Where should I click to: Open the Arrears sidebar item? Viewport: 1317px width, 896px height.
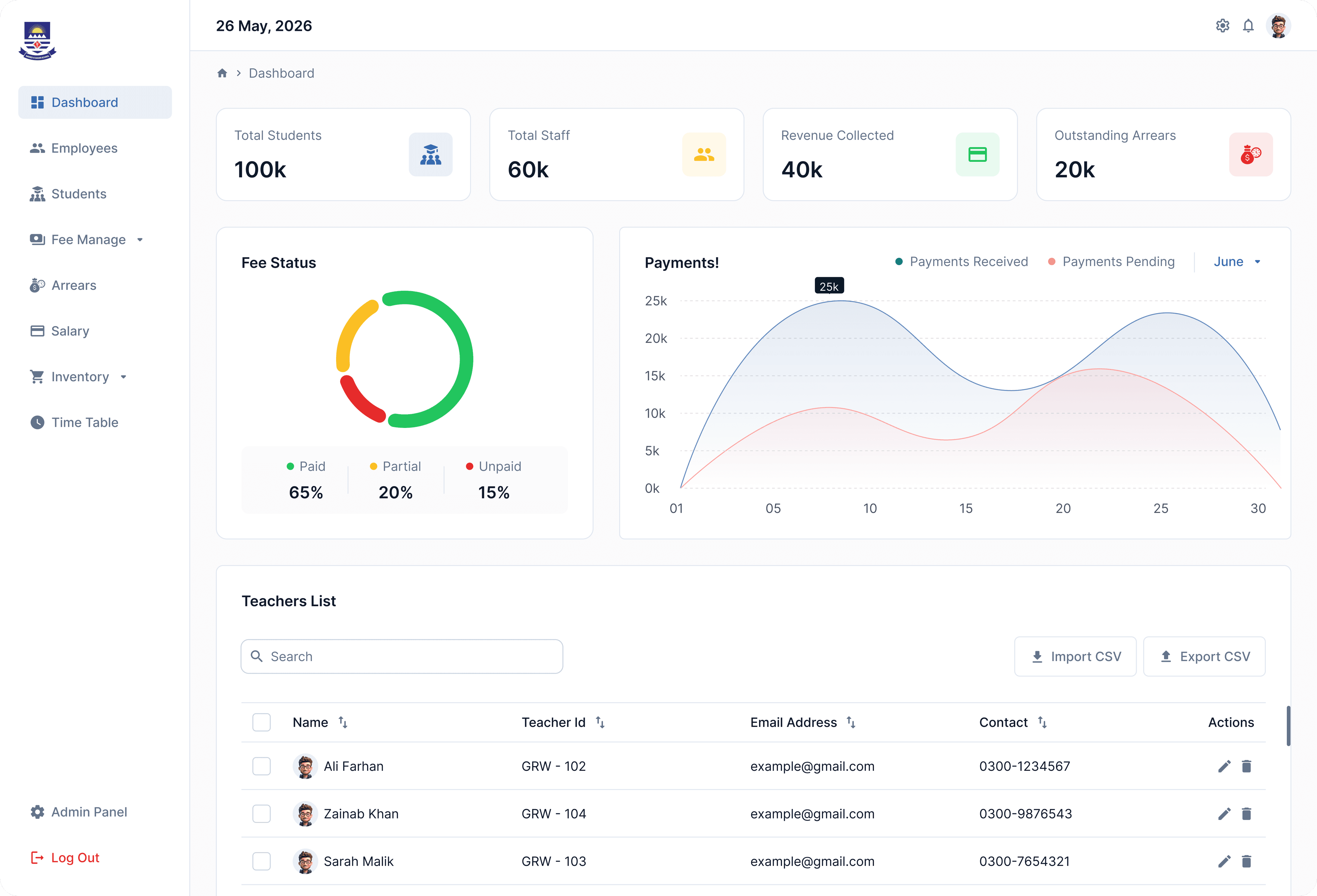coord(63,285)
